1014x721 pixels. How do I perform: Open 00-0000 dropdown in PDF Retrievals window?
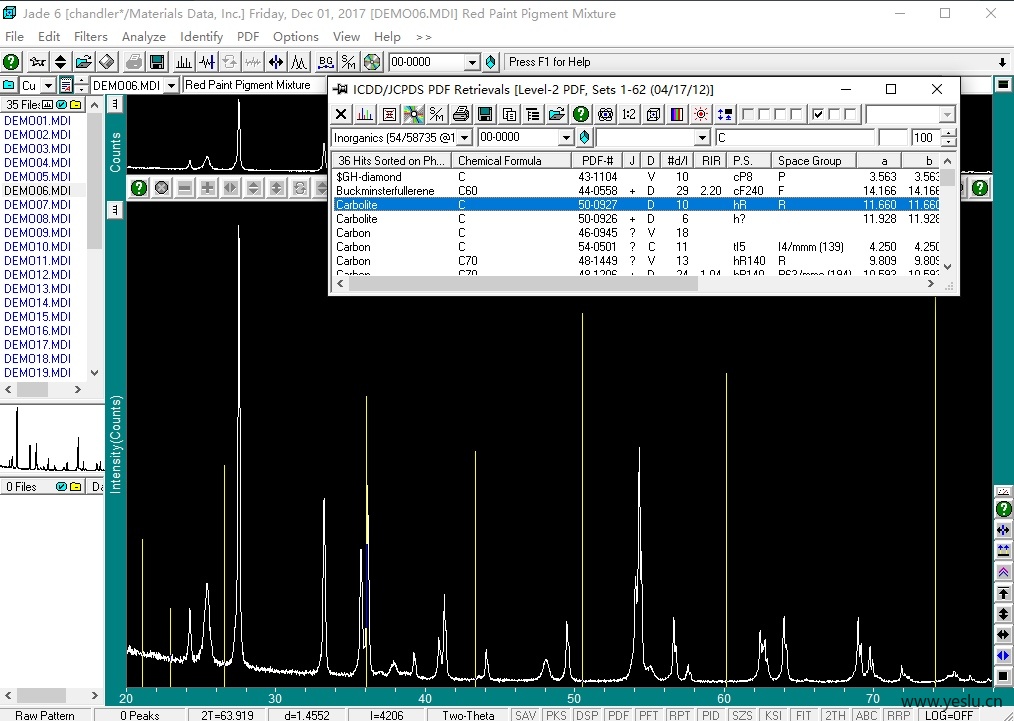[x=566, y=138]
